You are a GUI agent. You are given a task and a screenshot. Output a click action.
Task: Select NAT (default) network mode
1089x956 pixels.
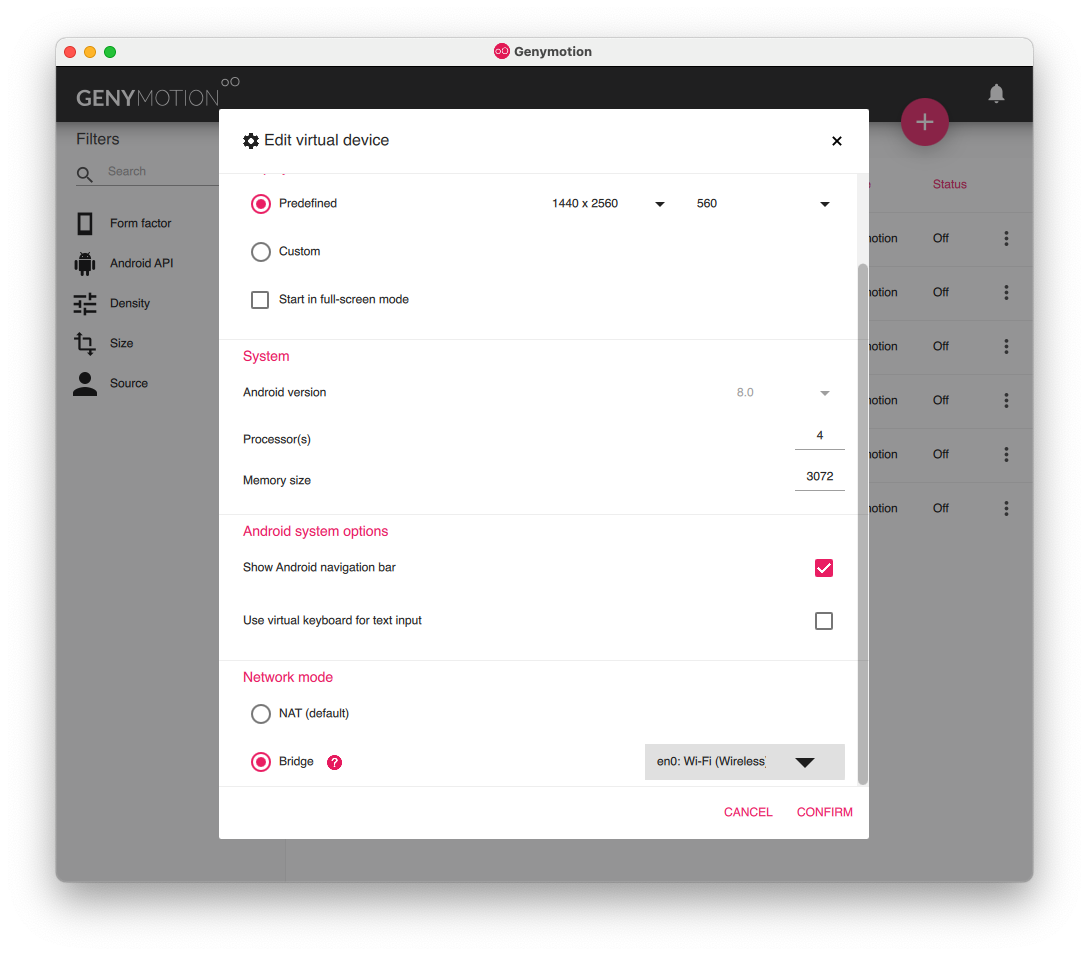[x=260, y=714]
